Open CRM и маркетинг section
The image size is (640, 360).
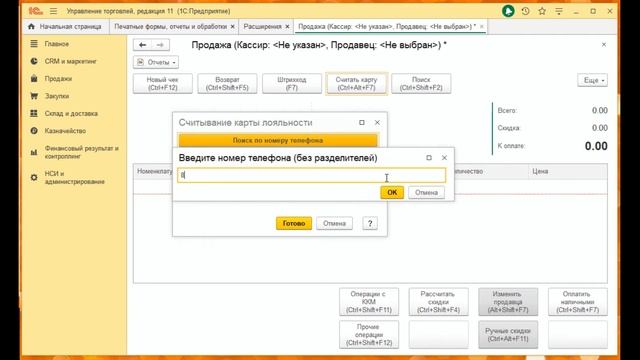click(x=70, y=61)
